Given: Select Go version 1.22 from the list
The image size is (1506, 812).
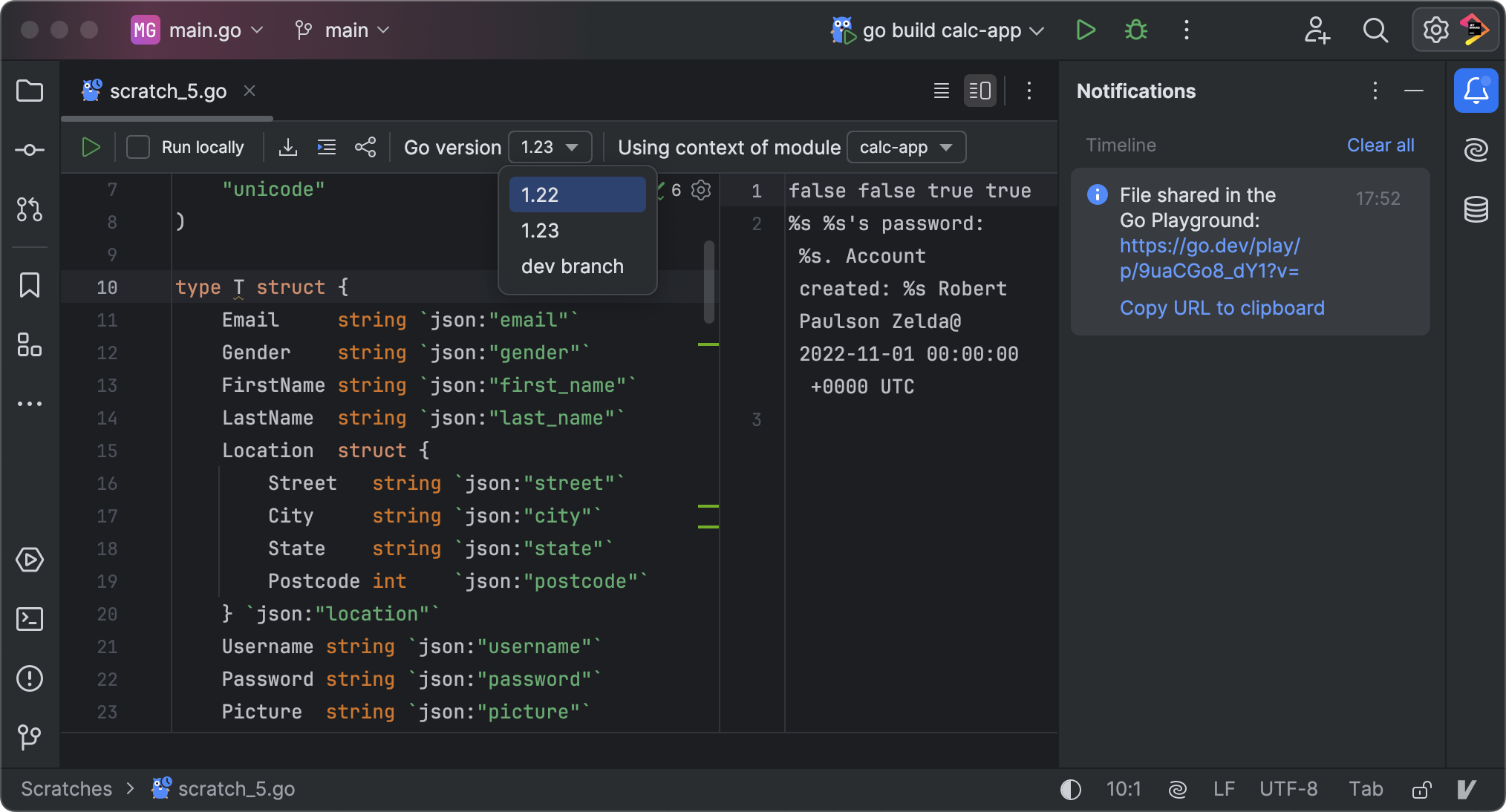Looking at the screenshot, I should tap(577, 194).
